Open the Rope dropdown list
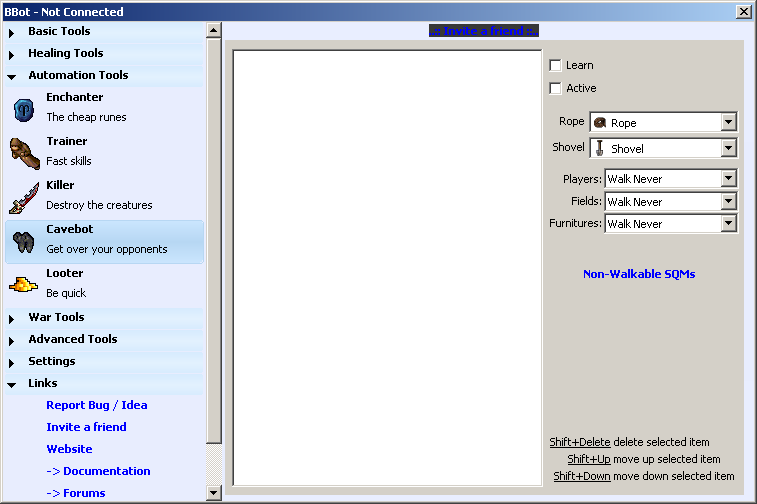 coord(728,122)
